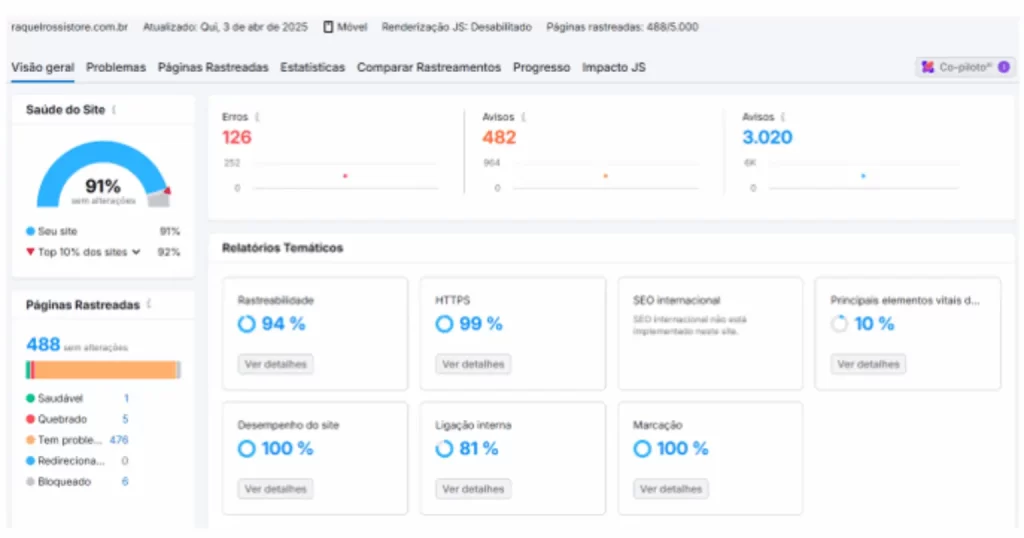Click Ver detalhes under Marcação

coord(671,489)
